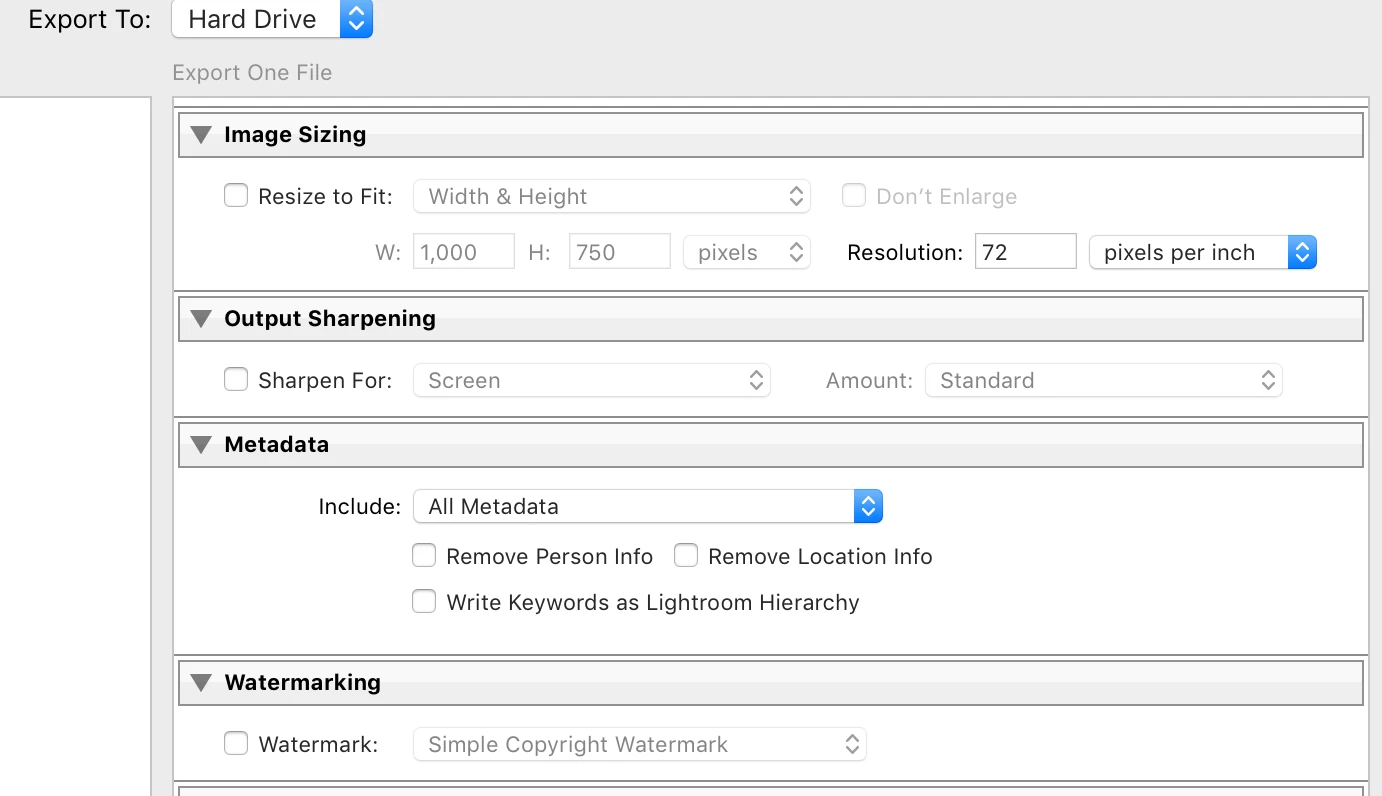Image resolution: width=1382 pixels, height=796 pixels.
Task: Collapse the Output Sharpening section triangle
Action: point(201,319)
